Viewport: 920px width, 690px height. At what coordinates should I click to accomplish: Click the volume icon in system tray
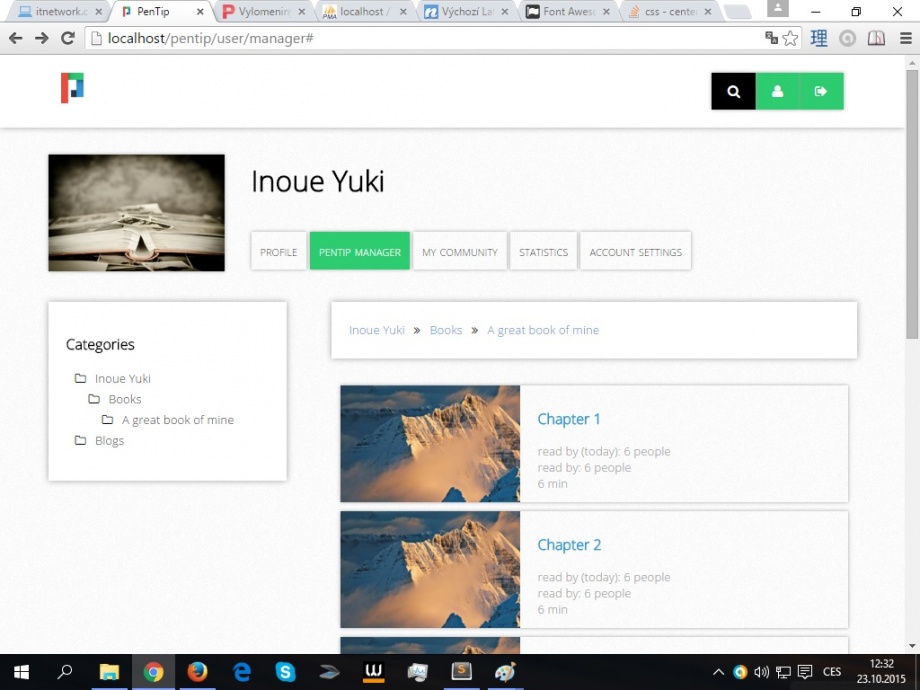pyautogui.click(x=761, y=672)
